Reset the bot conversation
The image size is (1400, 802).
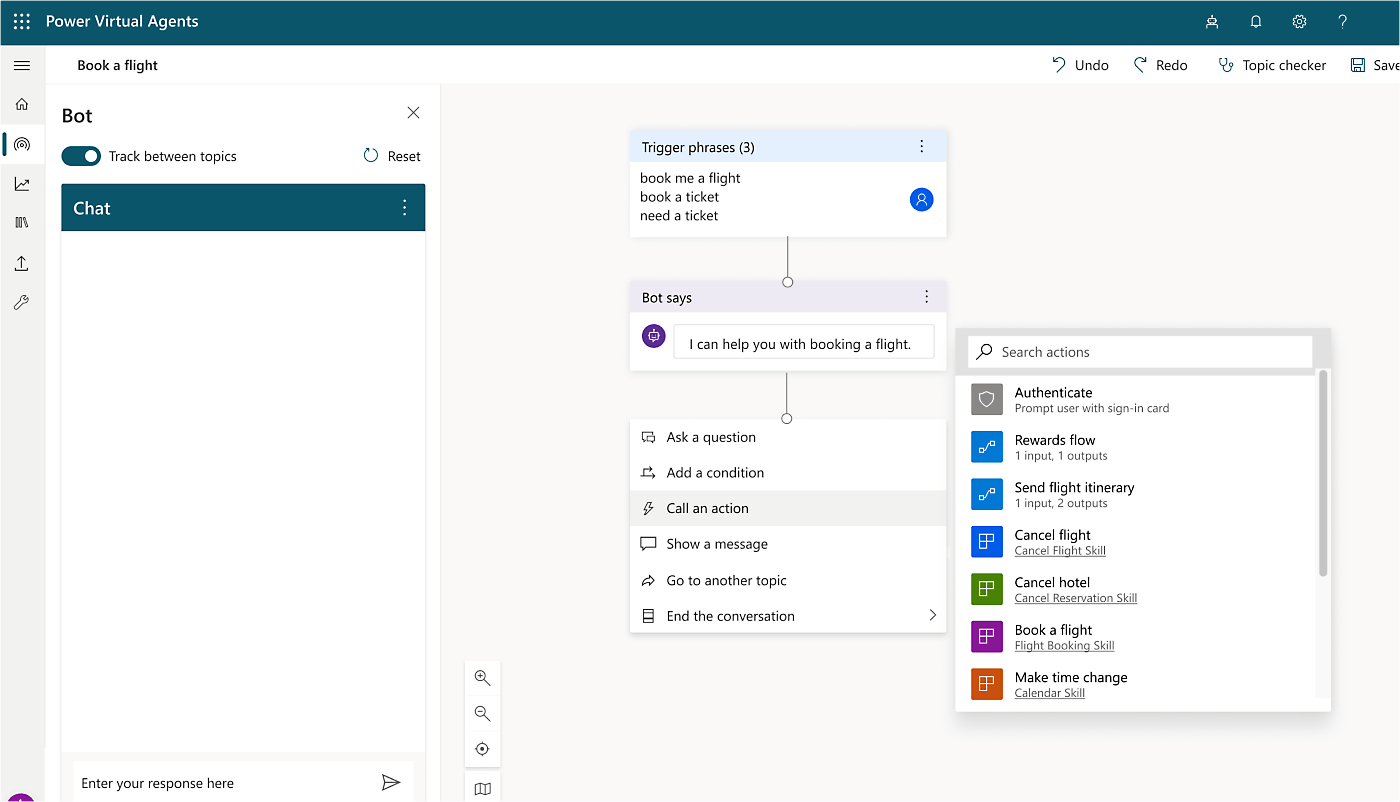[x=392, y=156]
